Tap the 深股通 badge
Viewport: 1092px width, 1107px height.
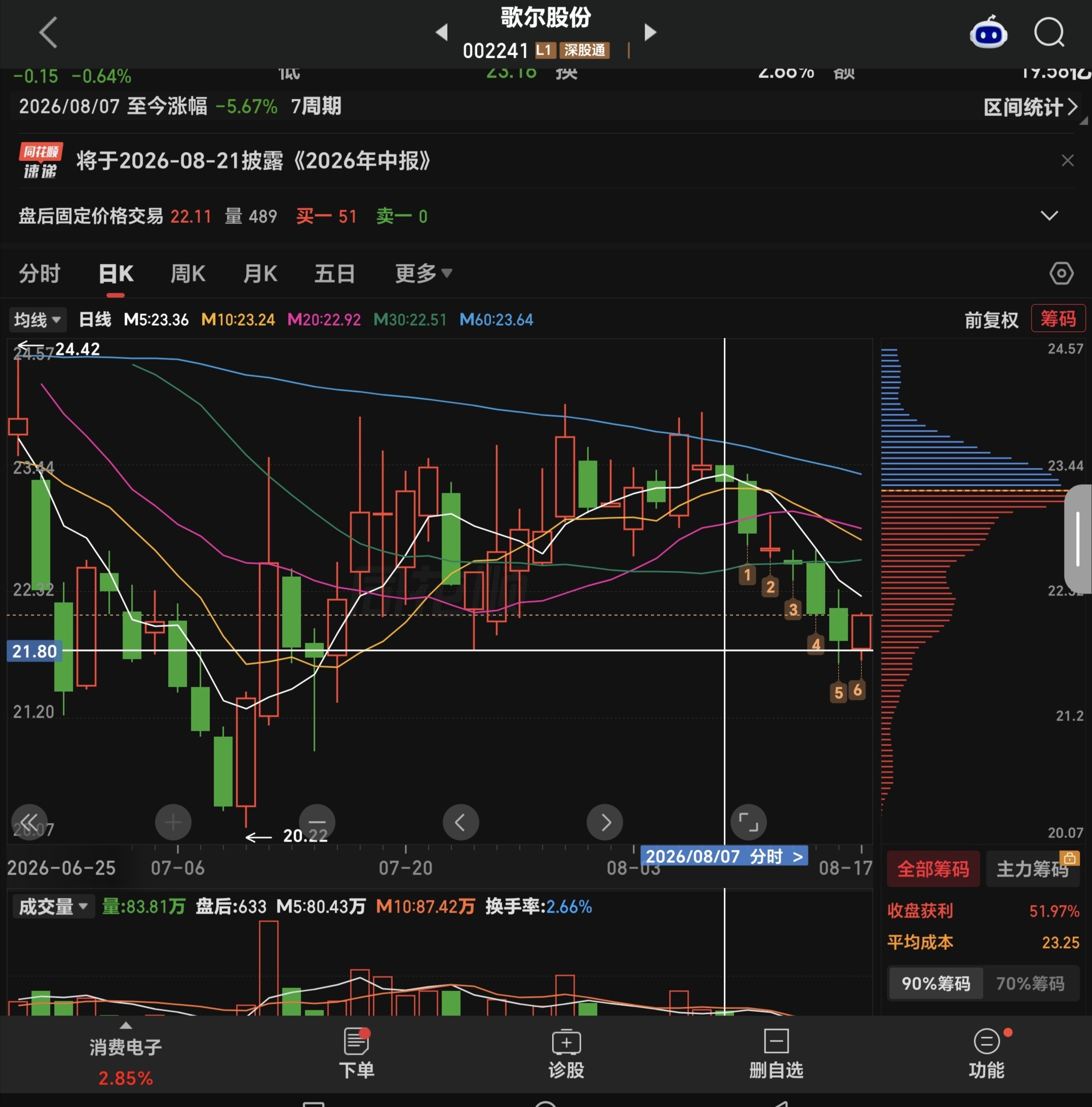point(584,51)
